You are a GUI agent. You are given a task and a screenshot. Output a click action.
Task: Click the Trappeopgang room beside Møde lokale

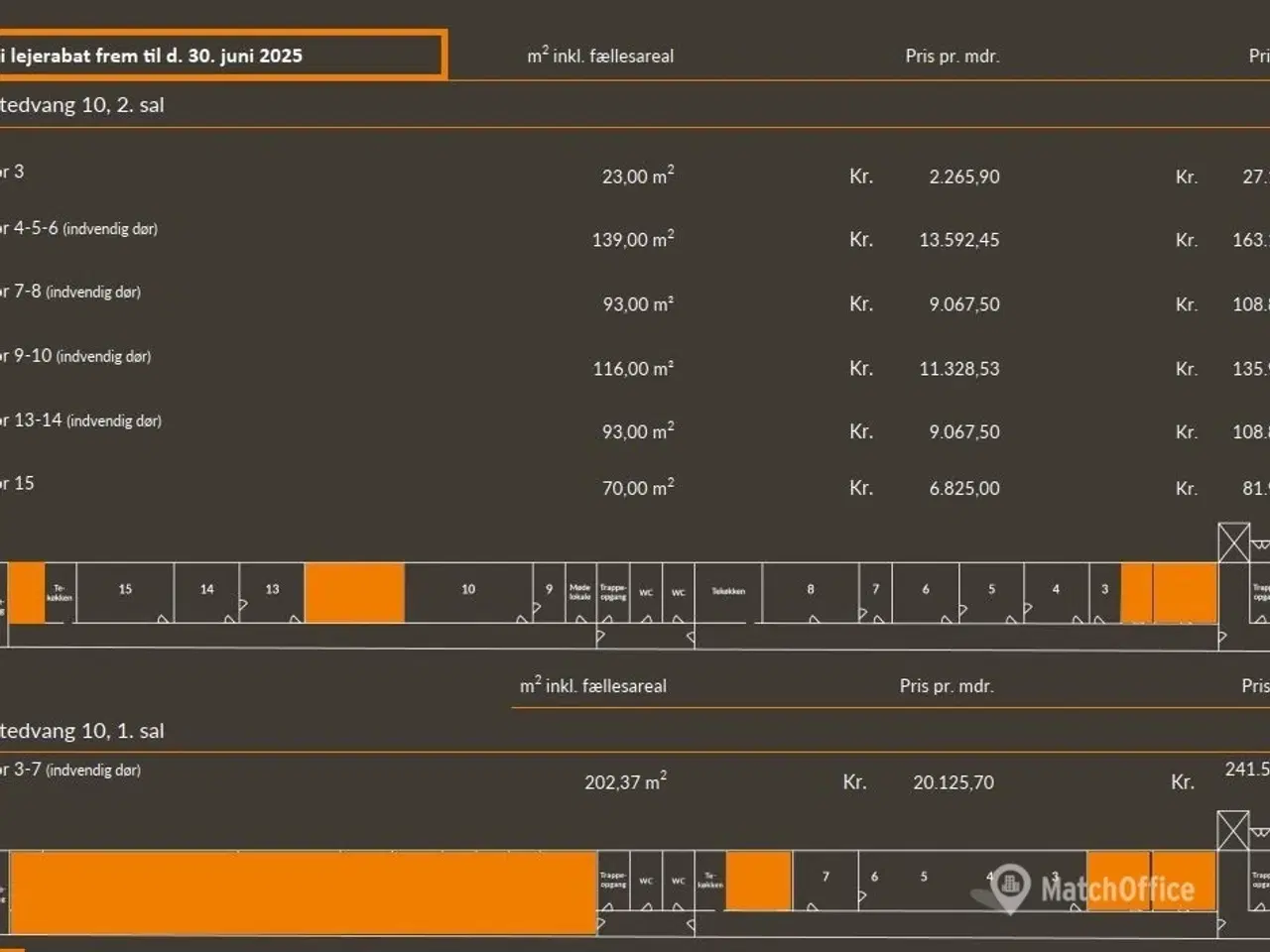[x=613, y=592]
